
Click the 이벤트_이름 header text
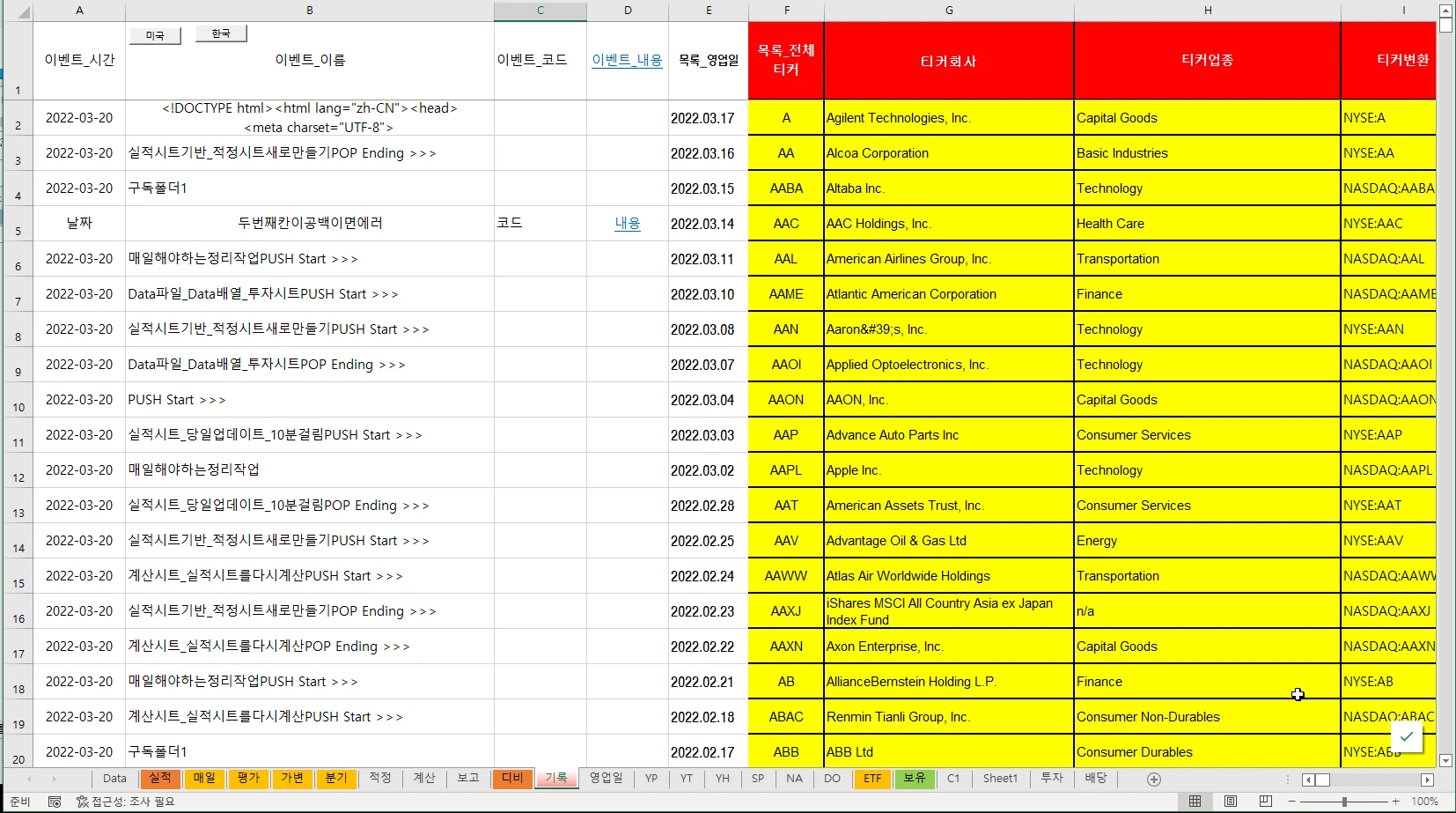coord(310,60)
